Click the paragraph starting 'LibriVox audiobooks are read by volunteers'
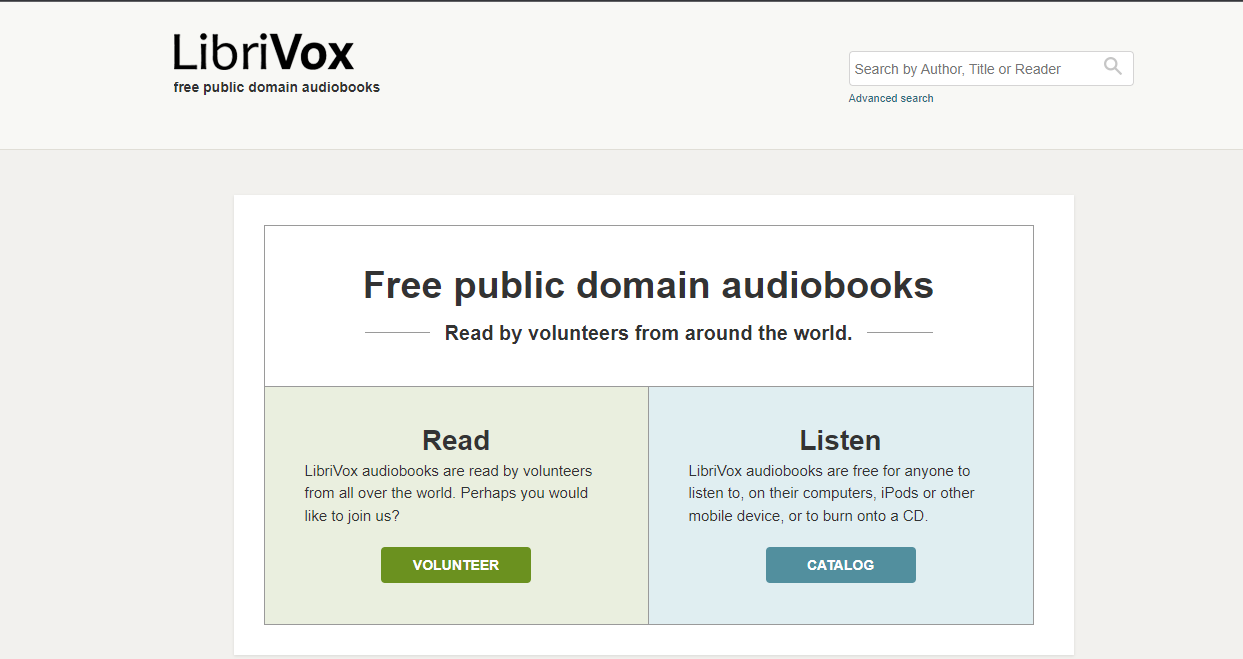Screen dimensions: 1243x659 448,493
